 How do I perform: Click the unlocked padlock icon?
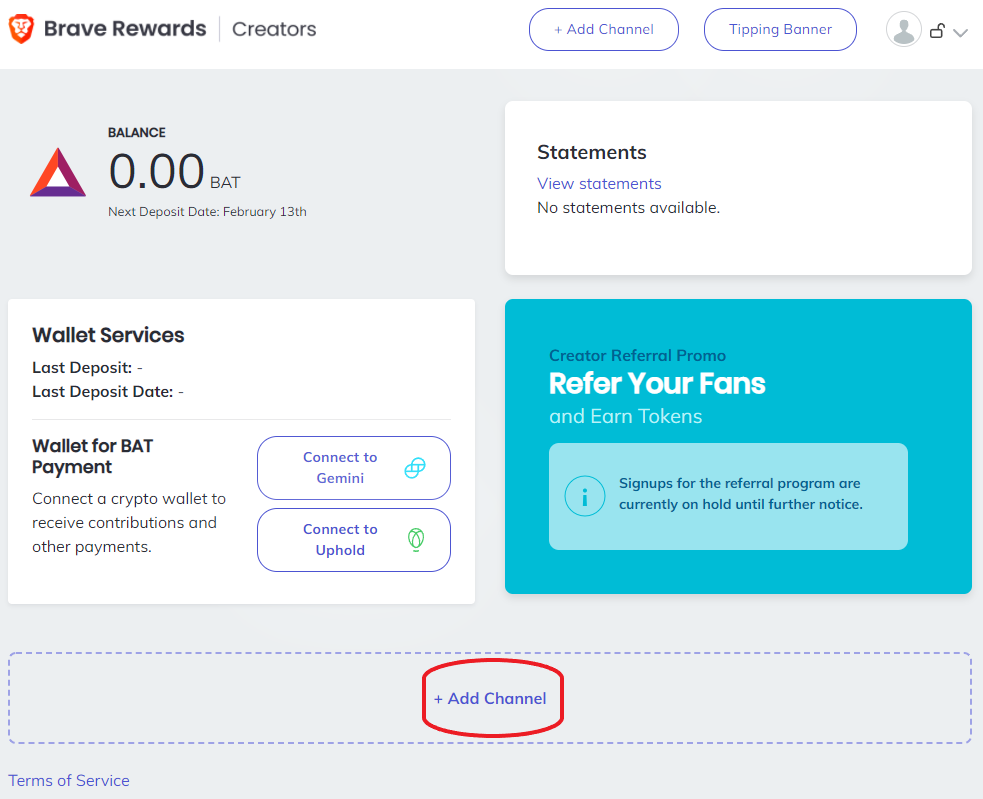point(937,30)
